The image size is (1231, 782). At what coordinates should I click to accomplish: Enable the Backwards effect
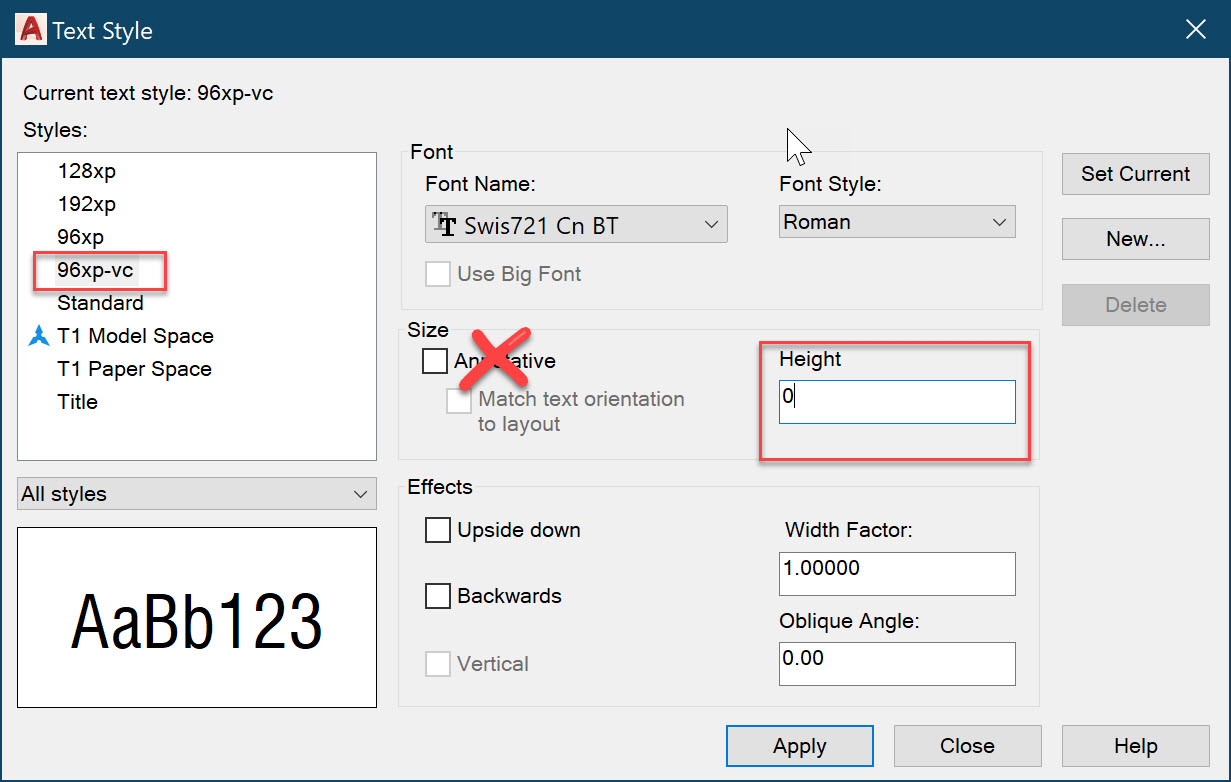437,595
